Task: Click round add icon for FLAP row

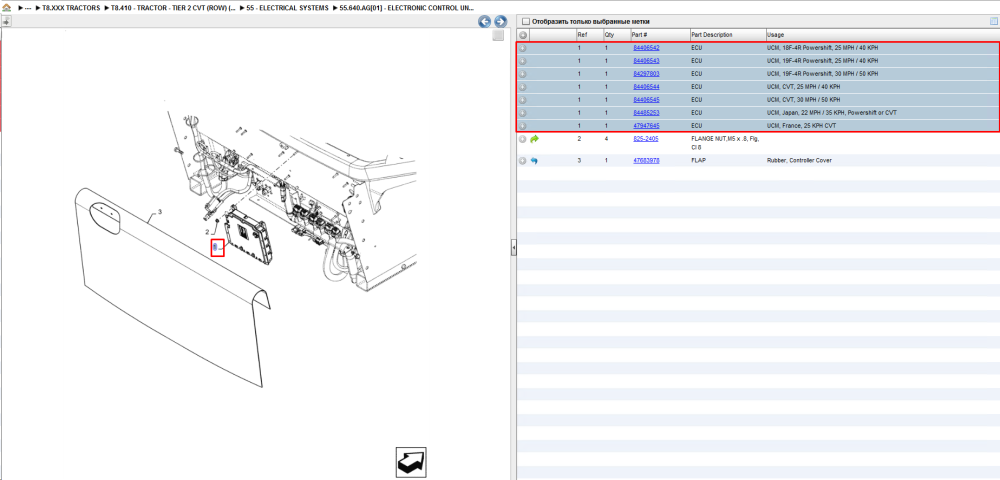Action: [x=523, y=161]
